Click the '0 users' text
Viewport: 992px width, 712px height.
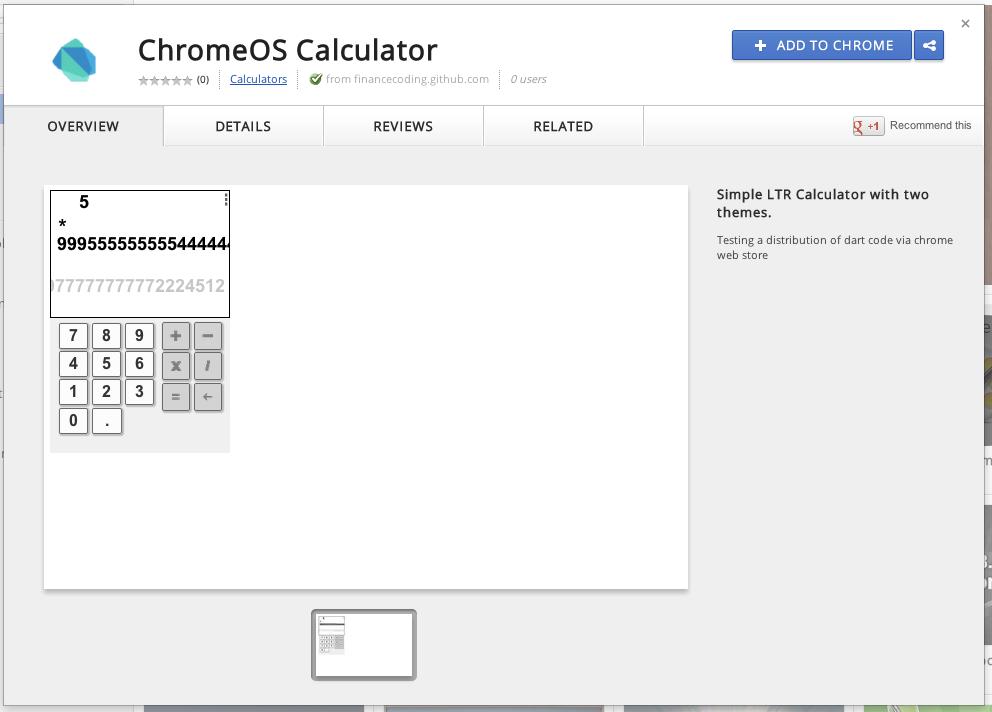pyautogui.click(x=528, y=79)
